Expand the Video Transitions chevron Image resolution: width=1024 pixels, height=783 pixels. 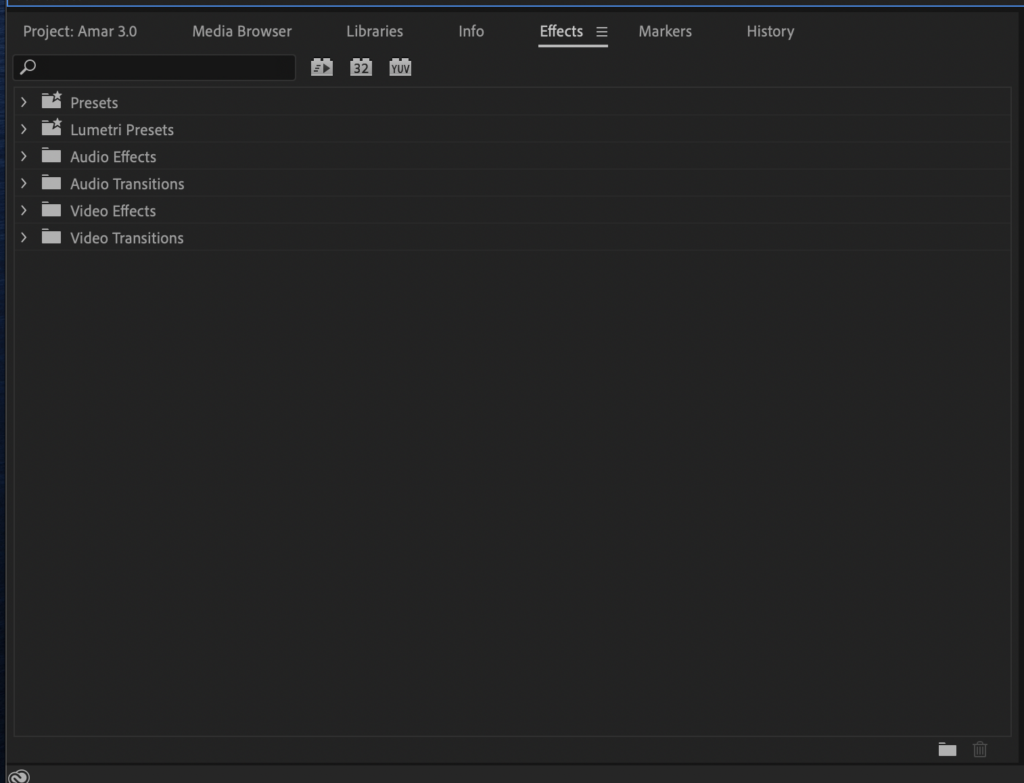pos(24,238)
